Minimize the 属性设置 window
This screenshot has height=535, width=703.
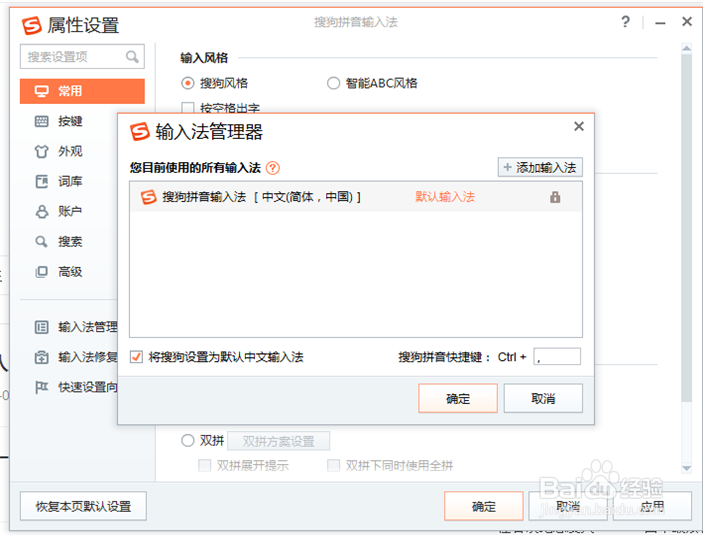point(660,22)
